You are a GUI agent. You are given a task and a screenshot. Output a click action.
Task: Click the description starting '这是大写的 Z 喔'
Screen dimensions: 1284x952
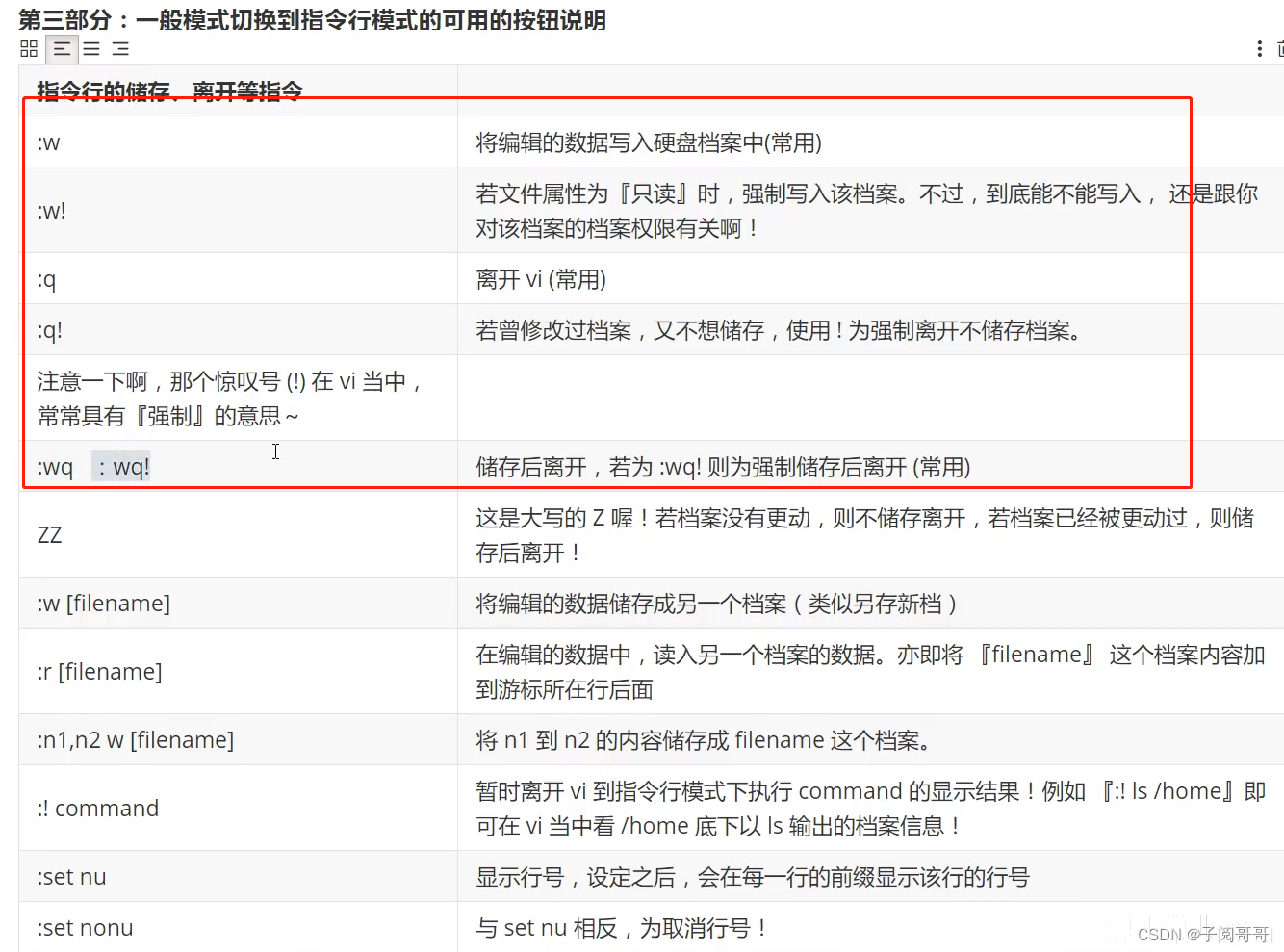(865, 535)
